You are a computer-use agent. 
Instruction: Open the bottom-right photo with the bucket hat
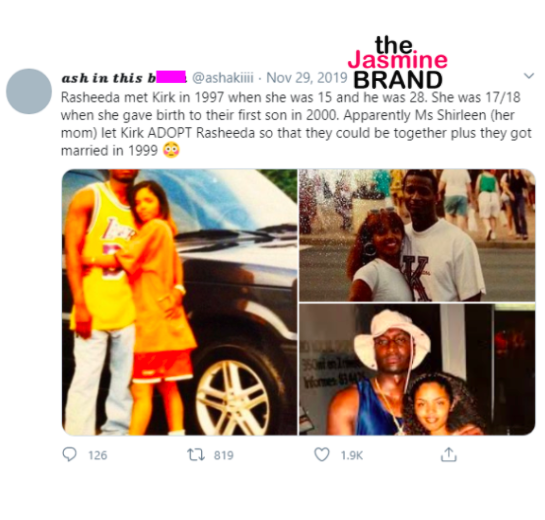point(417,369)
